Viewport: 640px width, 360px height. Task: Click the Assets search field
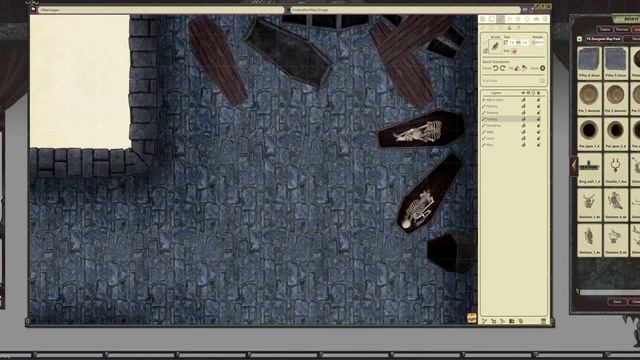(x=610, y=291)
